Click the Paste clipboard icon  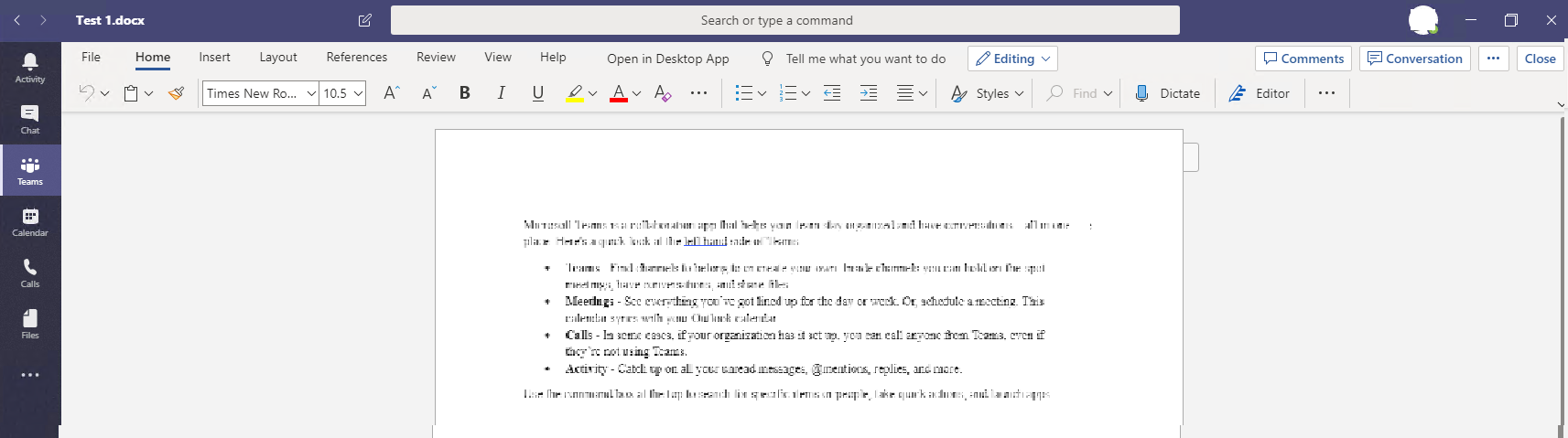pos(131,93)
